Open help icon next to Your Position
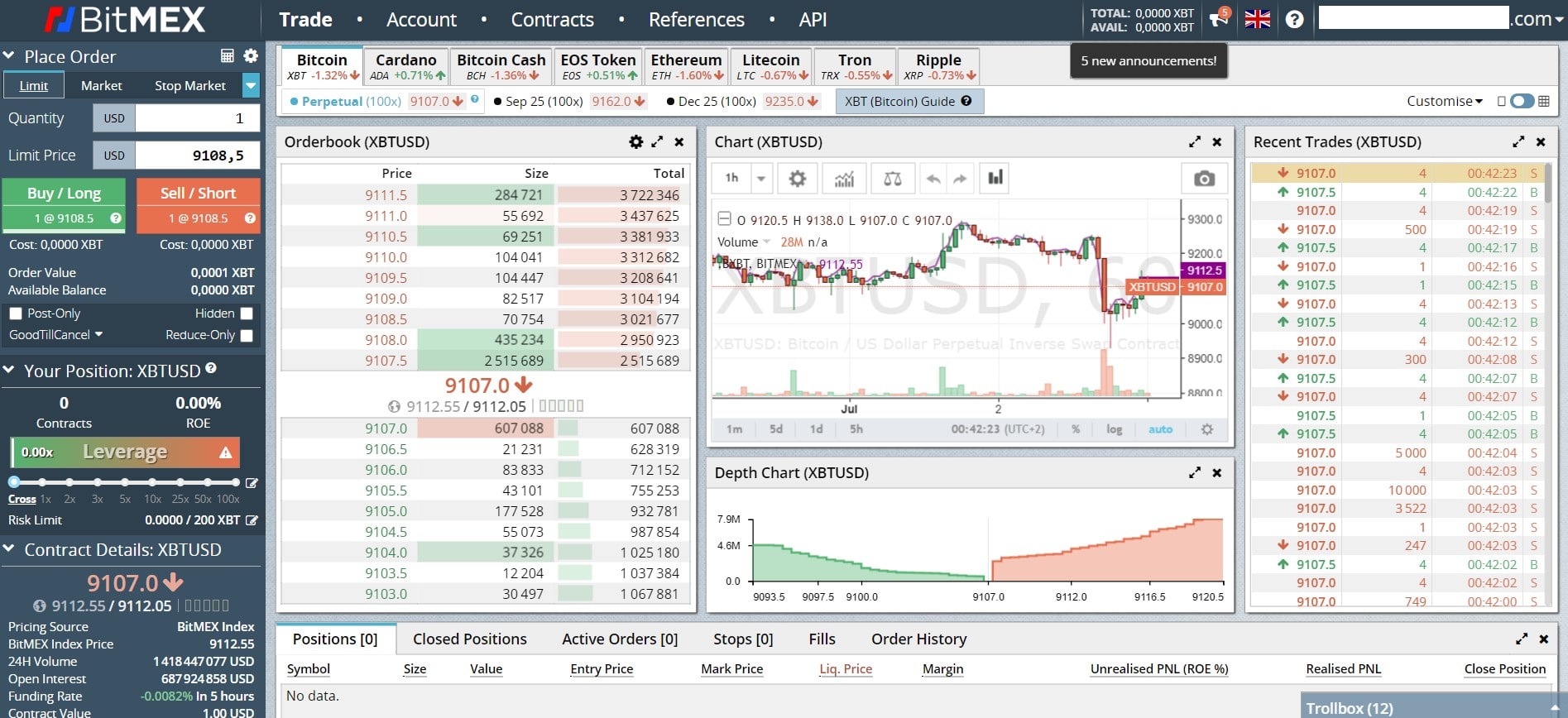 pyautogui.click(x=211, y=368)
